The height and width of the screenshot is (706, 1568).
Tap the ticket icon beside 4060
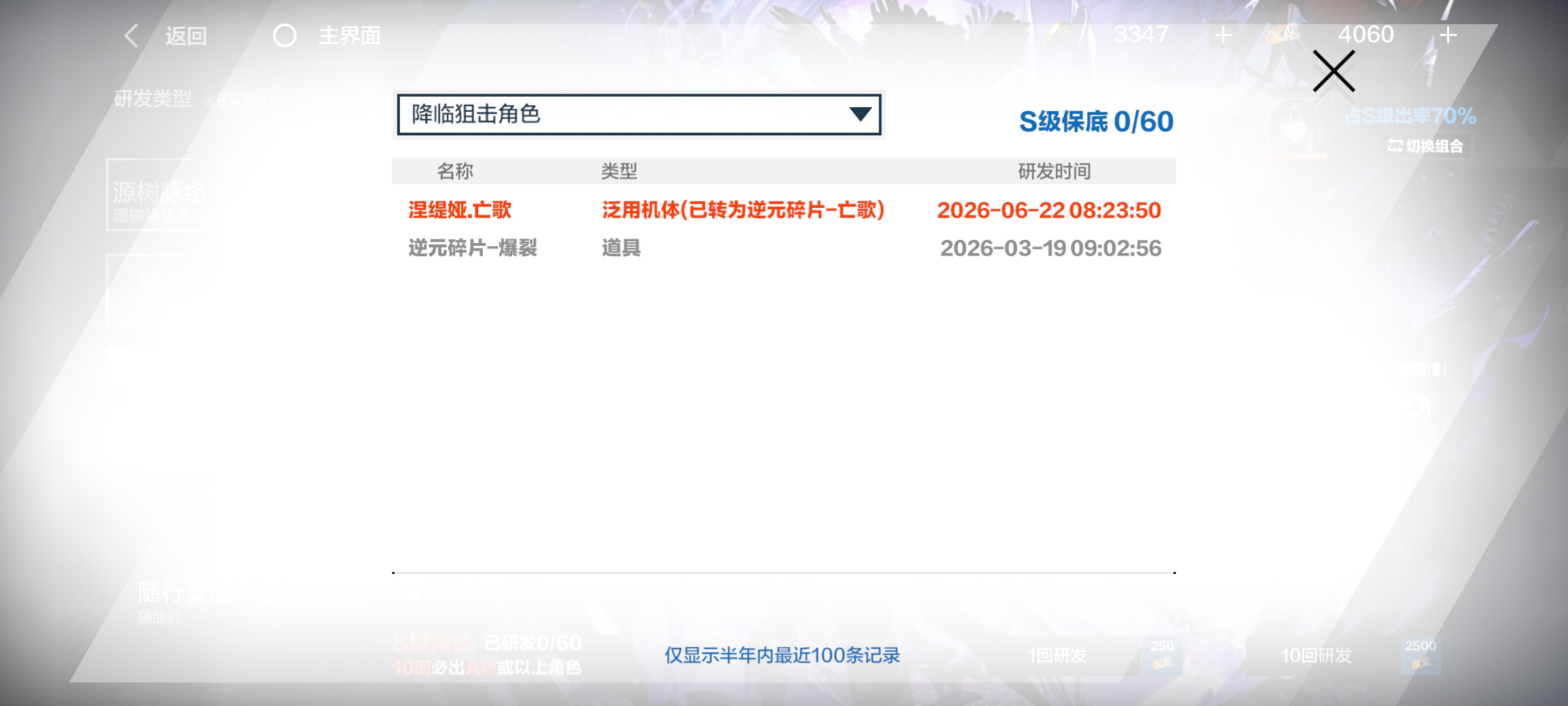click(x=1282, y=34)
